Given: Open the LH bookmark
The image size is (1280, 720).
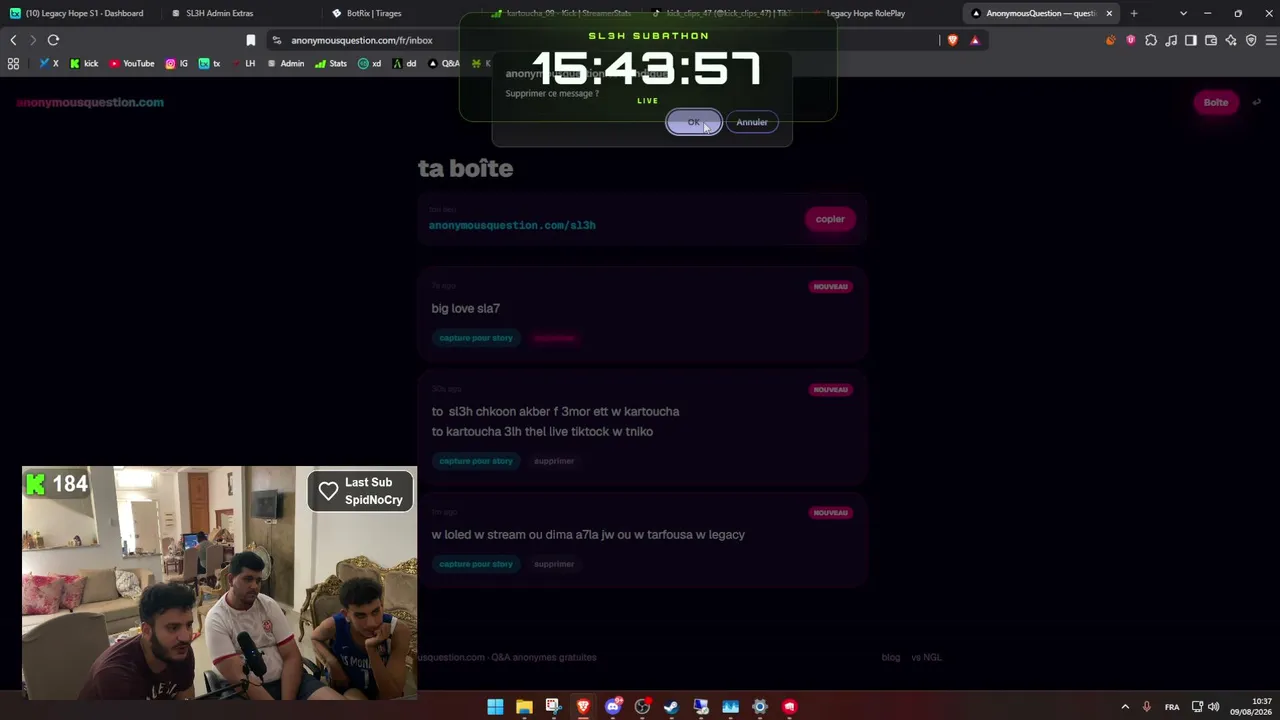Looking at the screenshot, I should (243, 63).
